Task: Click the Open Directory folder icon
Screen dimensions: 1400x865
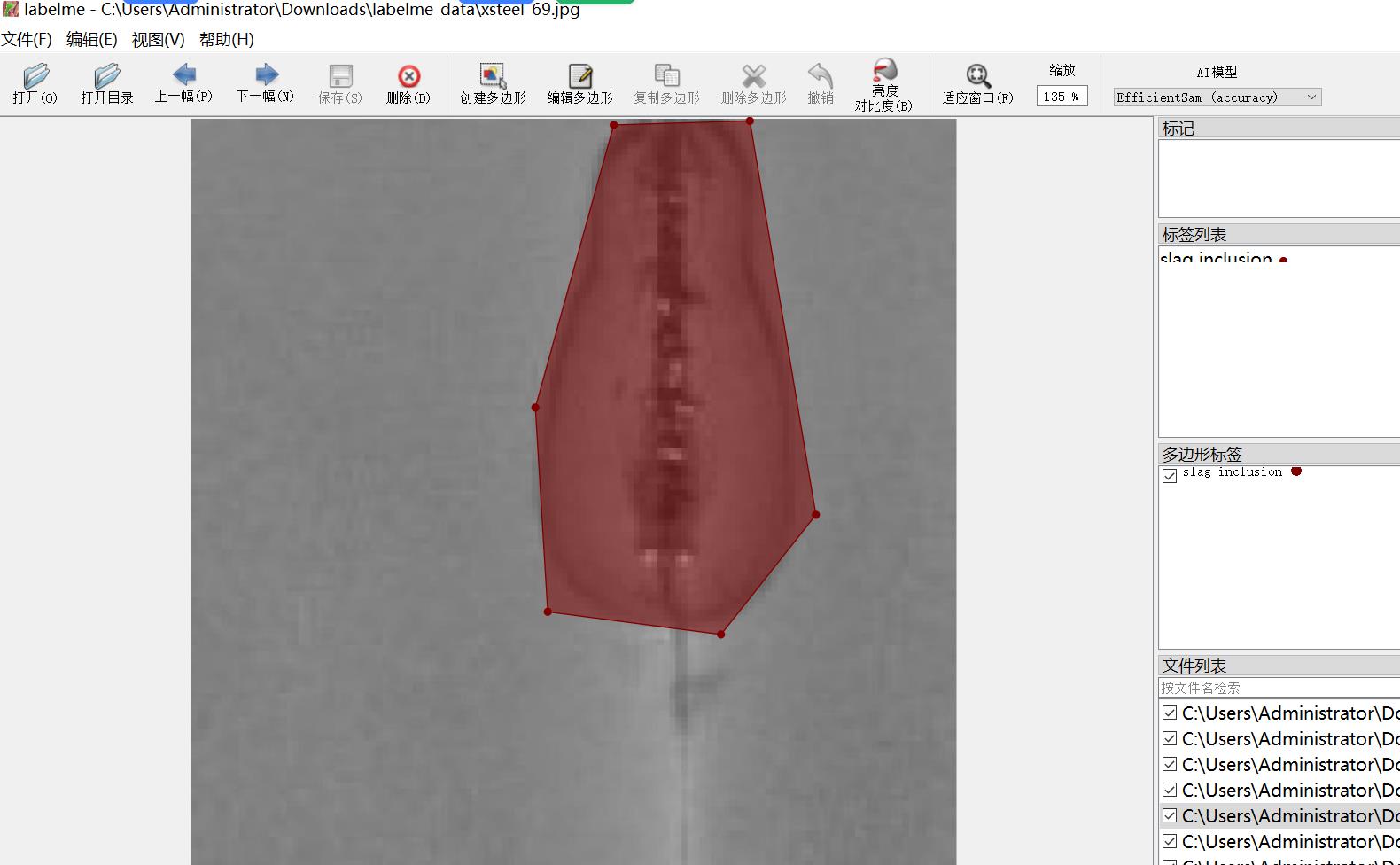Action: [x=106, y=77]
